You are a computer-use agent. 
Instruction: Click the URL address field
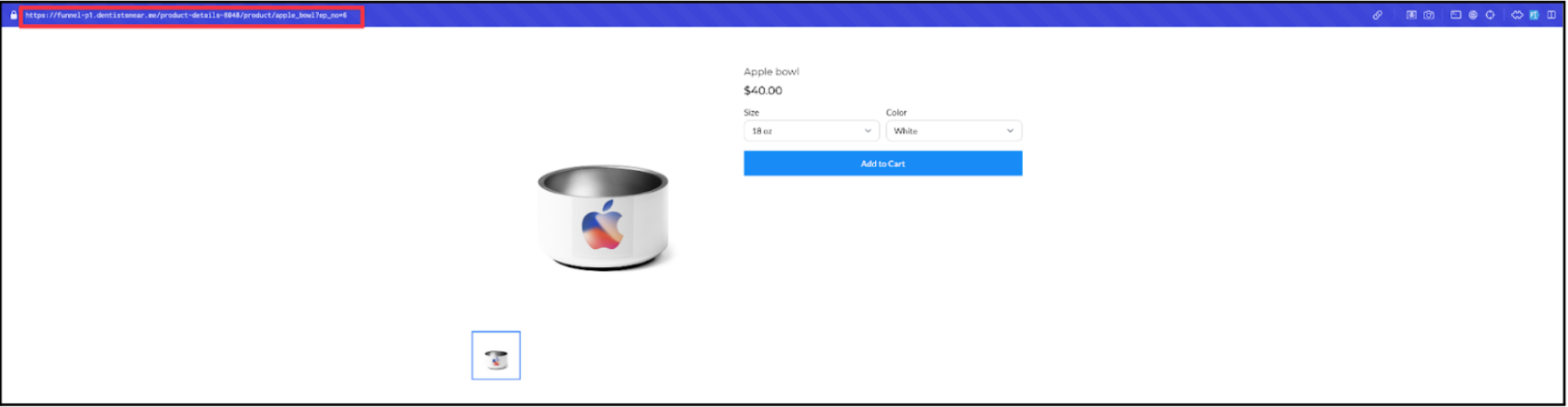point(192,16)
